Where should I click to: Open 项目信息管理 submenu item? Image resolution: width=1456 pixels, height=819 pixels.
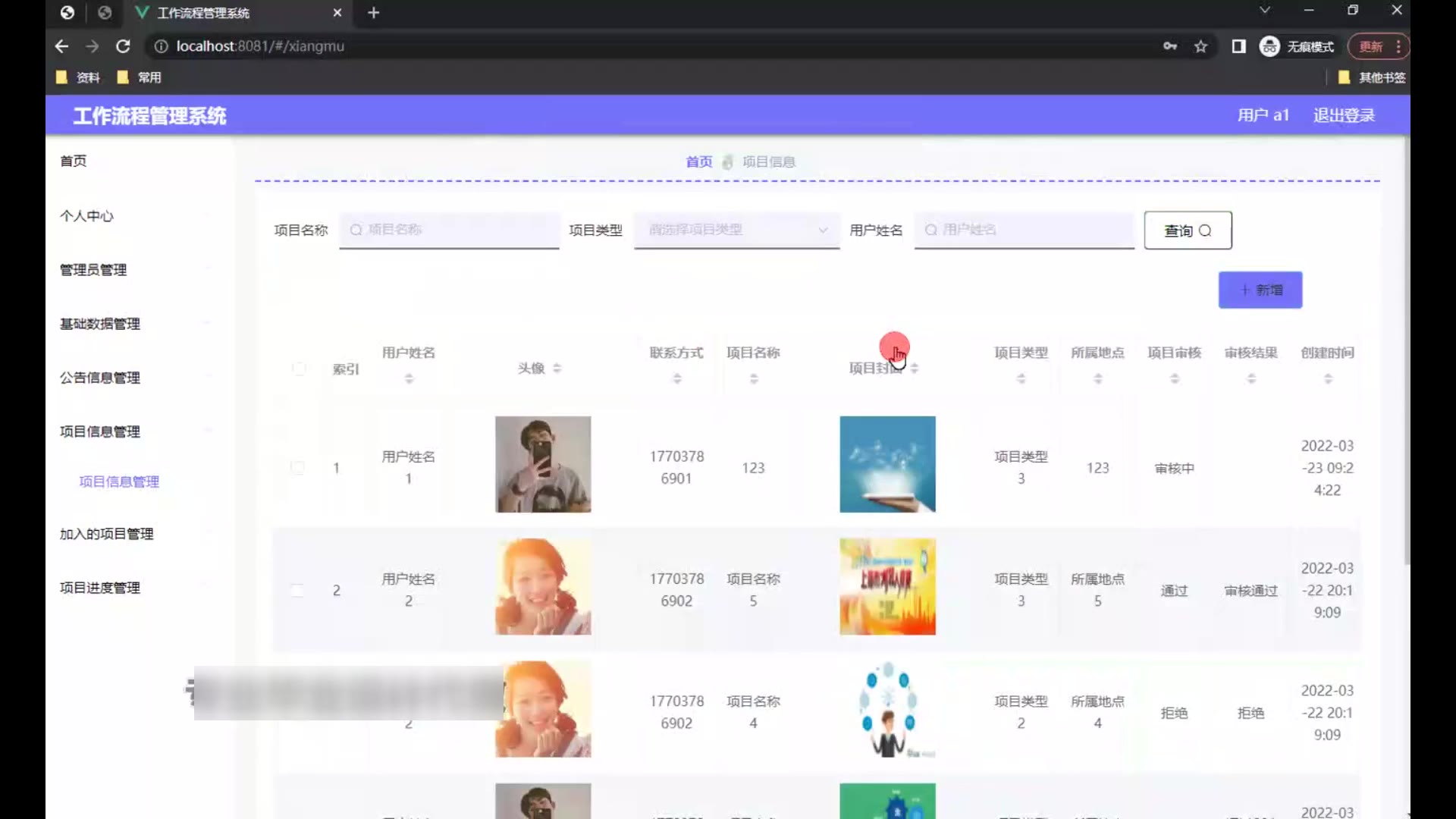[x=119, y=482]
